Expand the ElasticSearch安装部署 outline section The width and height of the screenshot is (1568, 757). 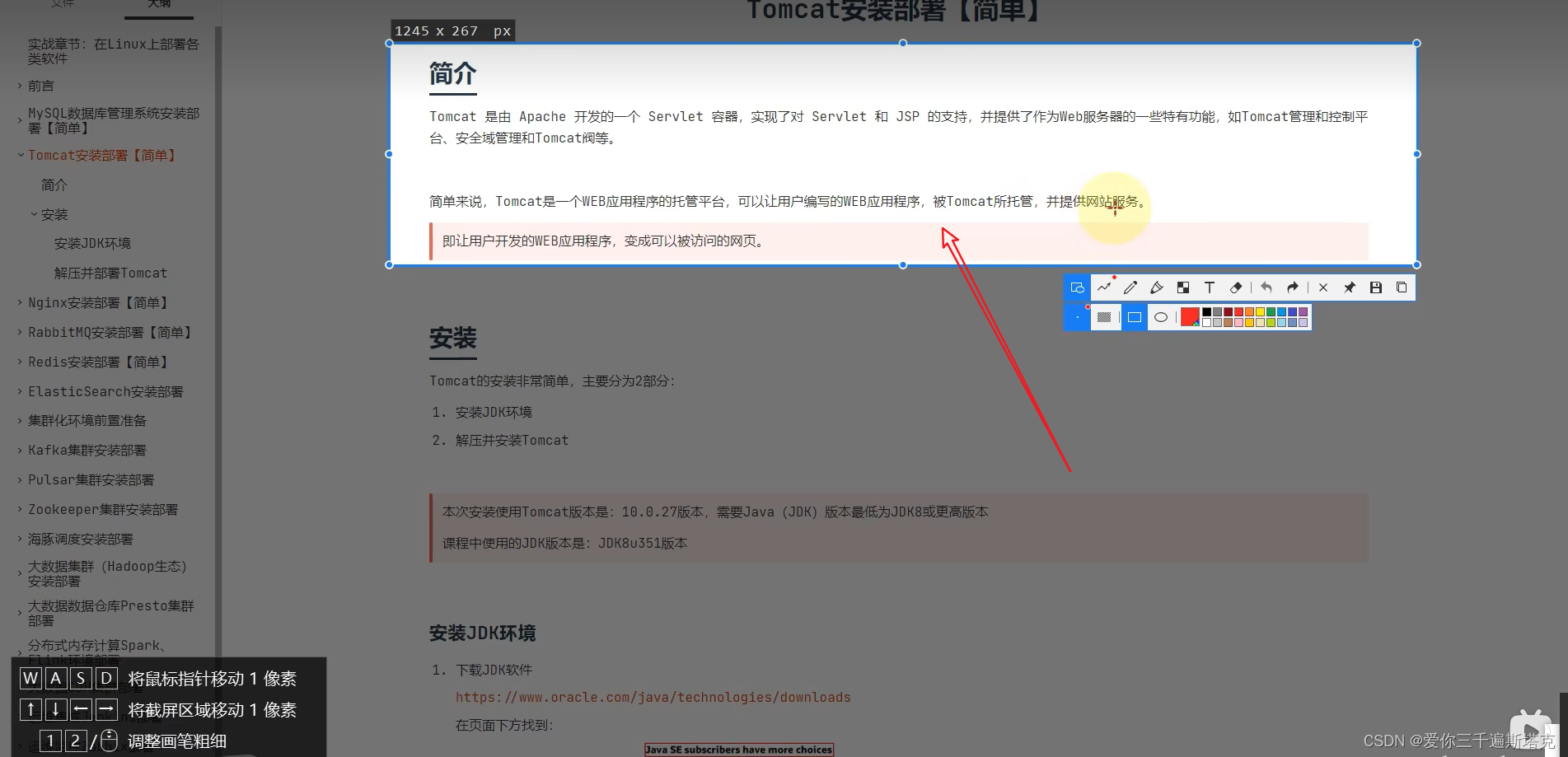[x=20, y=391]
